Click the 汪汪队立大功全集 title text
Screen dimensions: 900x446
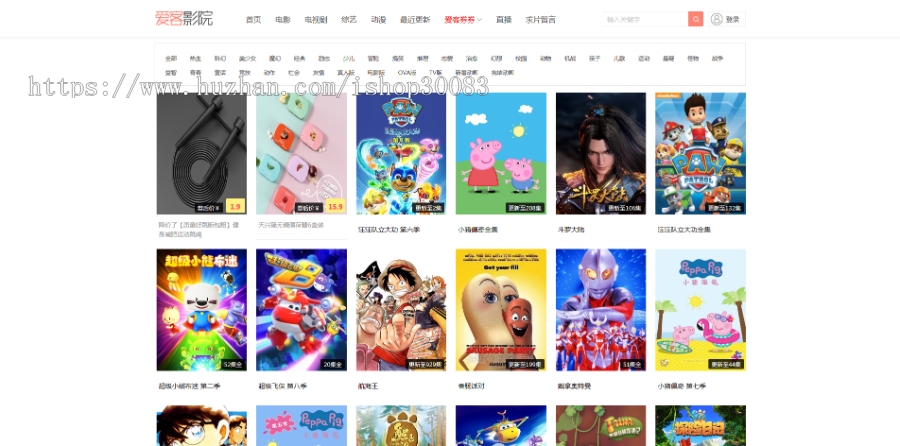click(684, 230)
